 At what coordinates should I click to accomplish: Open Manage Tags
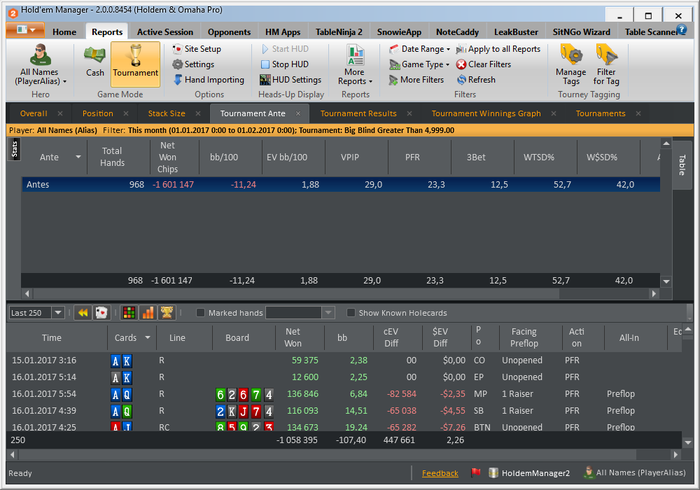point(571,65)
